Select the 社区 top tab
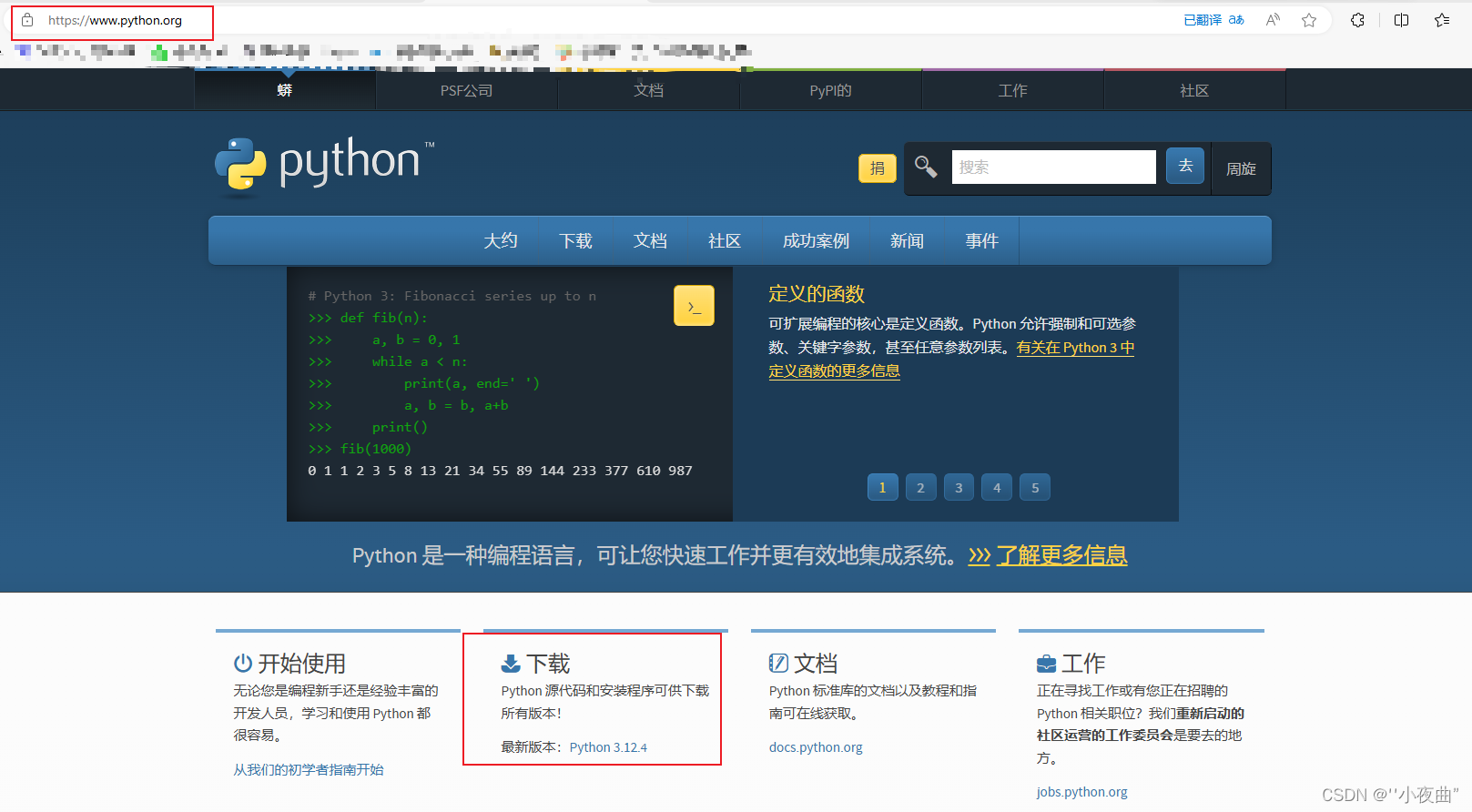 tap(1194, 90)
